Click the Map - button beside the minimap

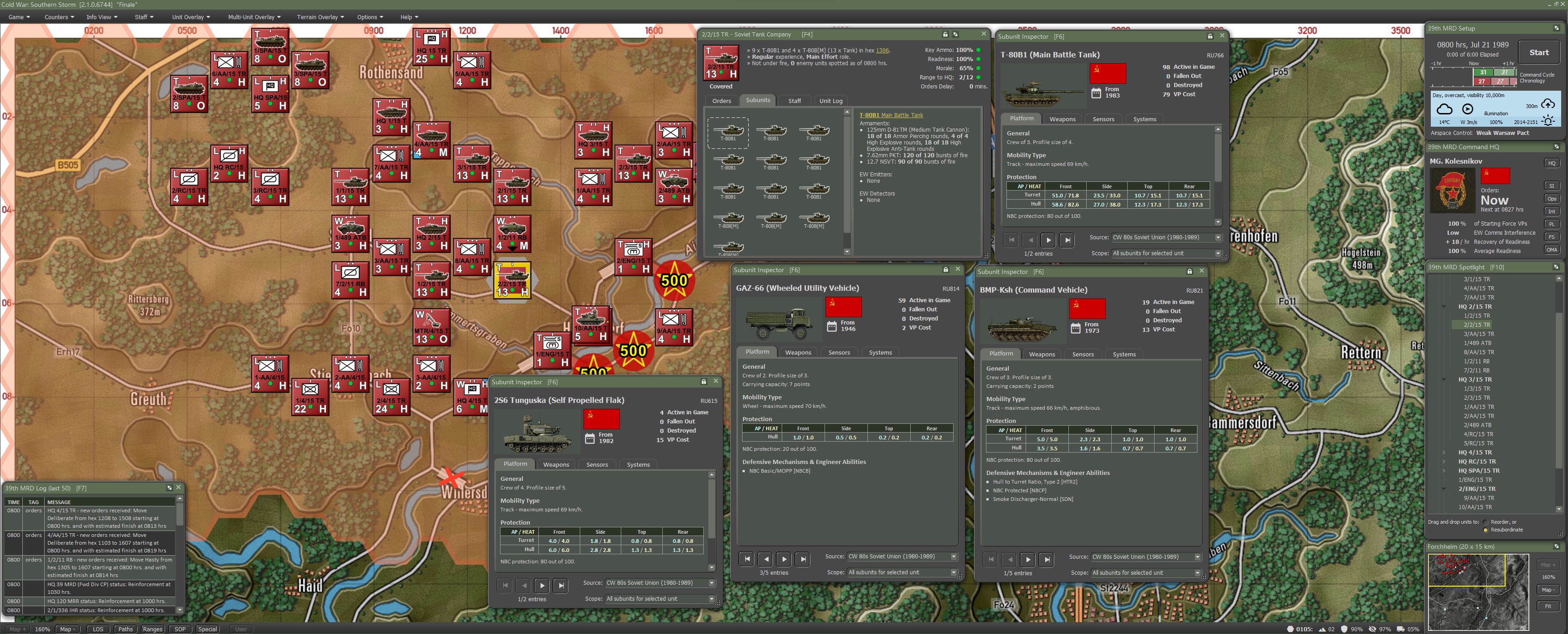[1547, 590]
